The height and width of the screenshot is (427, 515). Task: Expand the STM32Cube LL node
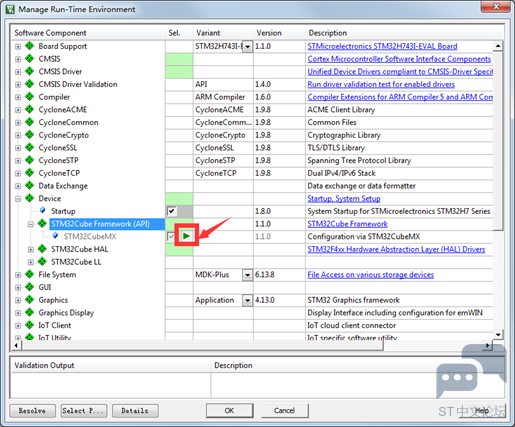[x=31, y=262]
